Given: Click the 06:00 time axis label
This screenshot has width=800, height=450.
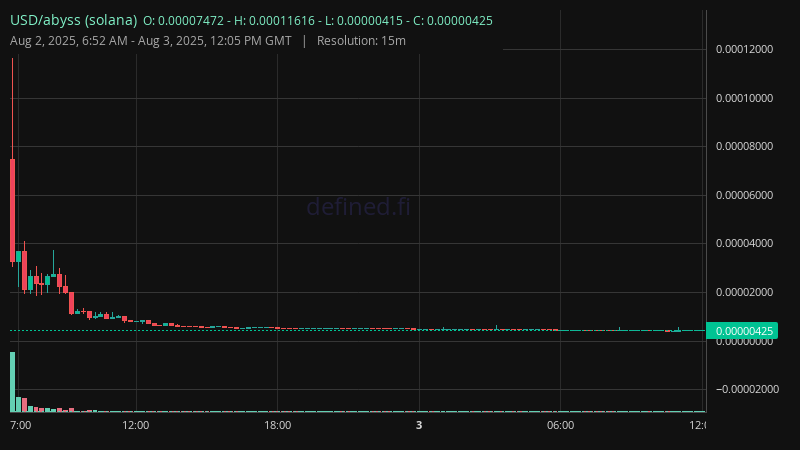Looking at the screenshot, I should click(560, 426).
